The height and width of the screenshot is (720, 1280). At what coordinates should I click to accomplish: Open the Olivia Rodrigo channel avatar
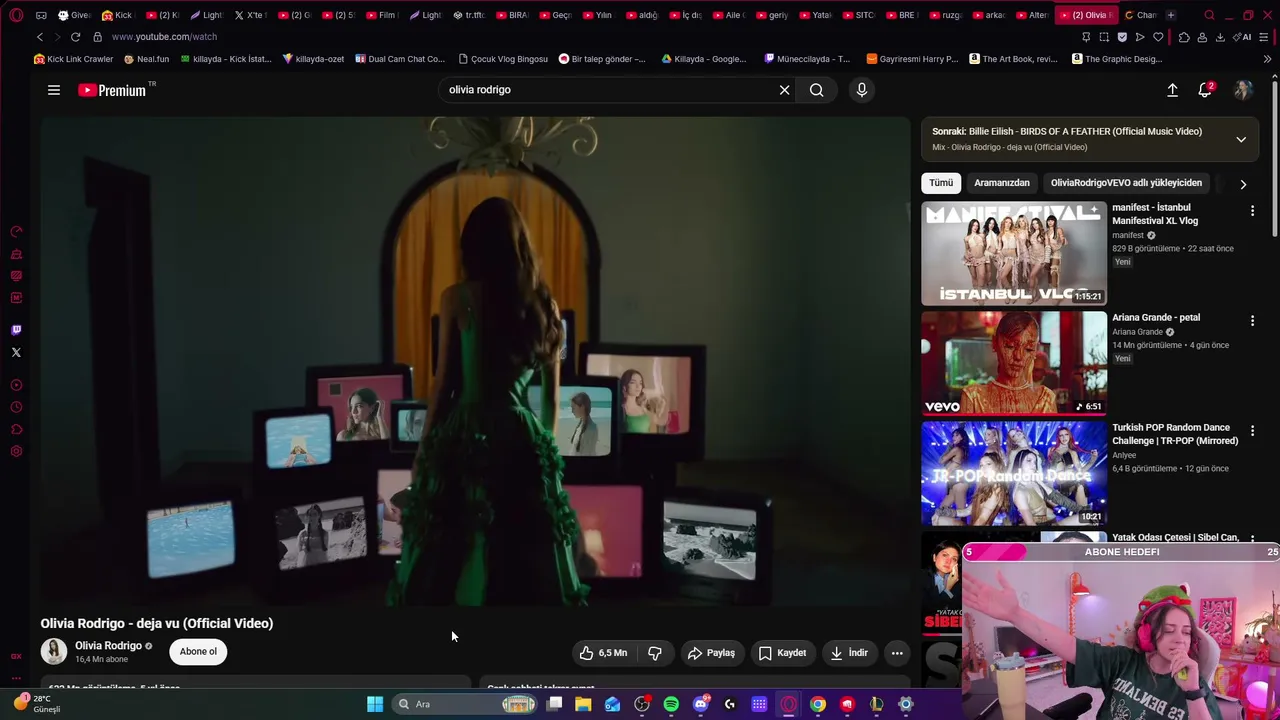(x=54, y=651)
